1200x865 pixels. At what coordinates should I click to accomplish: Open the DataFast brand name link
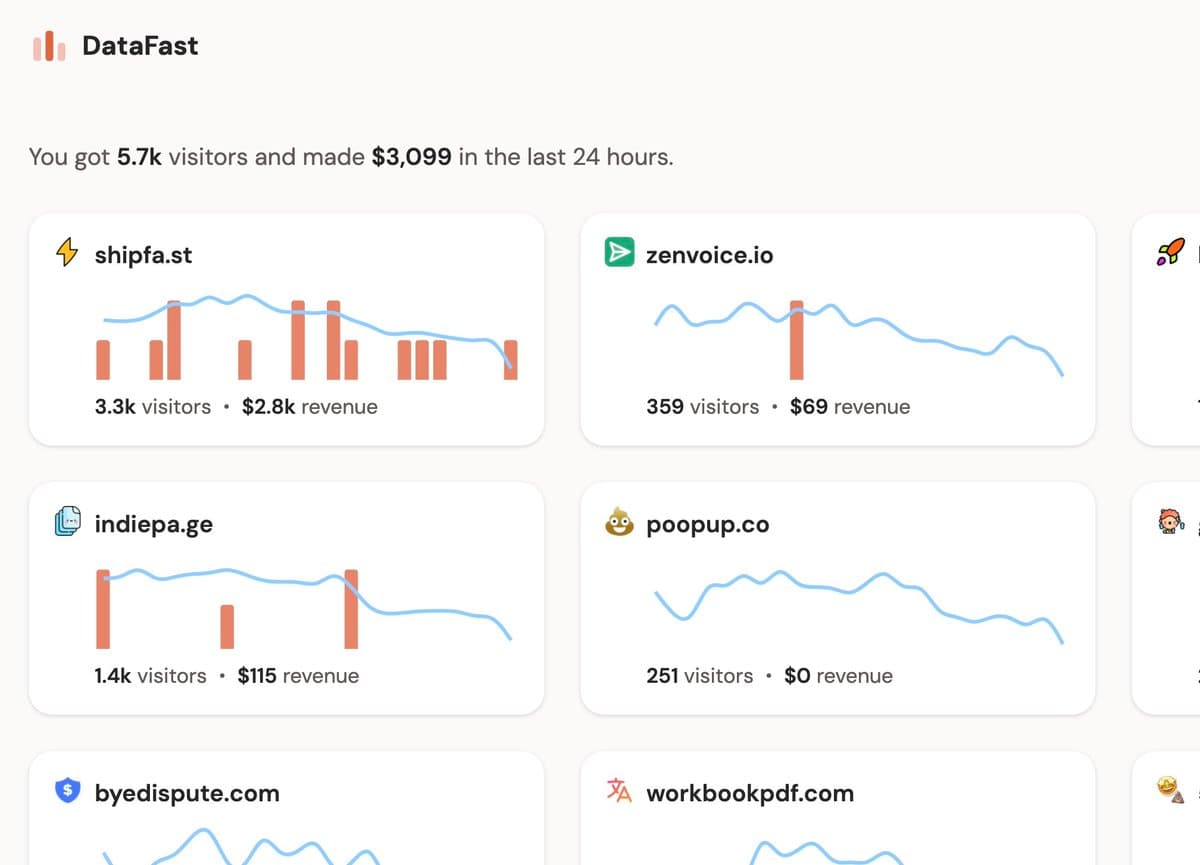(x=140, y=46)
